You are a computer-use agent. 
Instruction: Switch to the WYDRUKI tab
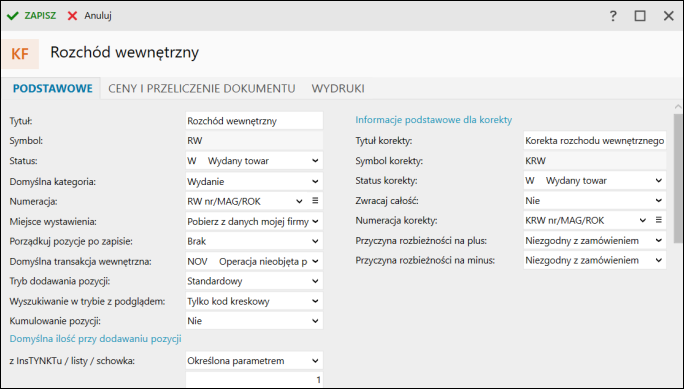[x=338, y=89]
